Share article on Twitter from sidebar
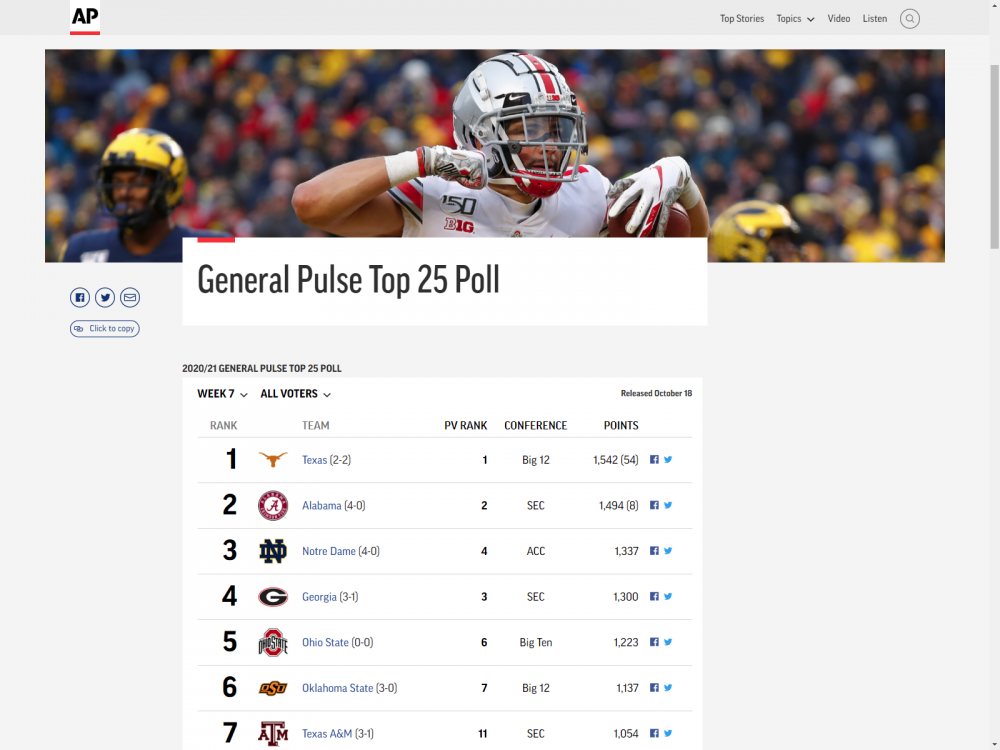1000x750 pixels. click(105, 297)
